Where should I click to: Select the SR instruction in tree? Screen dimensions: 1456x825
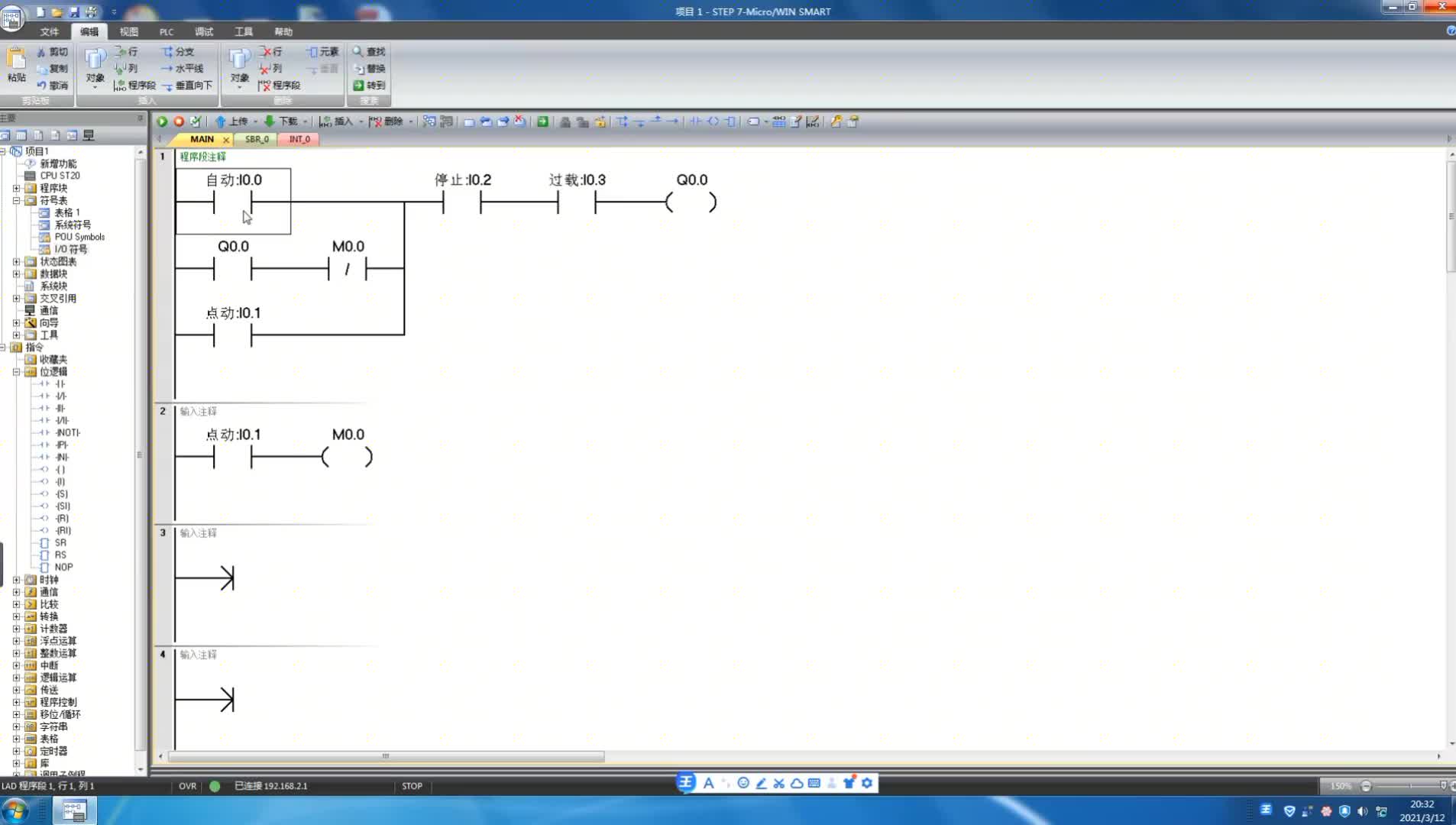tap(60, 542)
